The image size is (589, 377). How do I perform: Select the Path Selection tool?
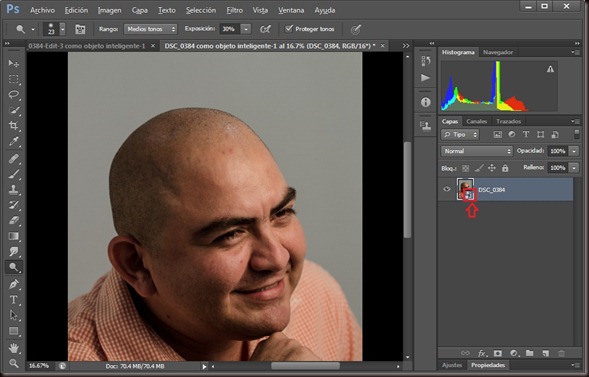click(x=14, y=315)
